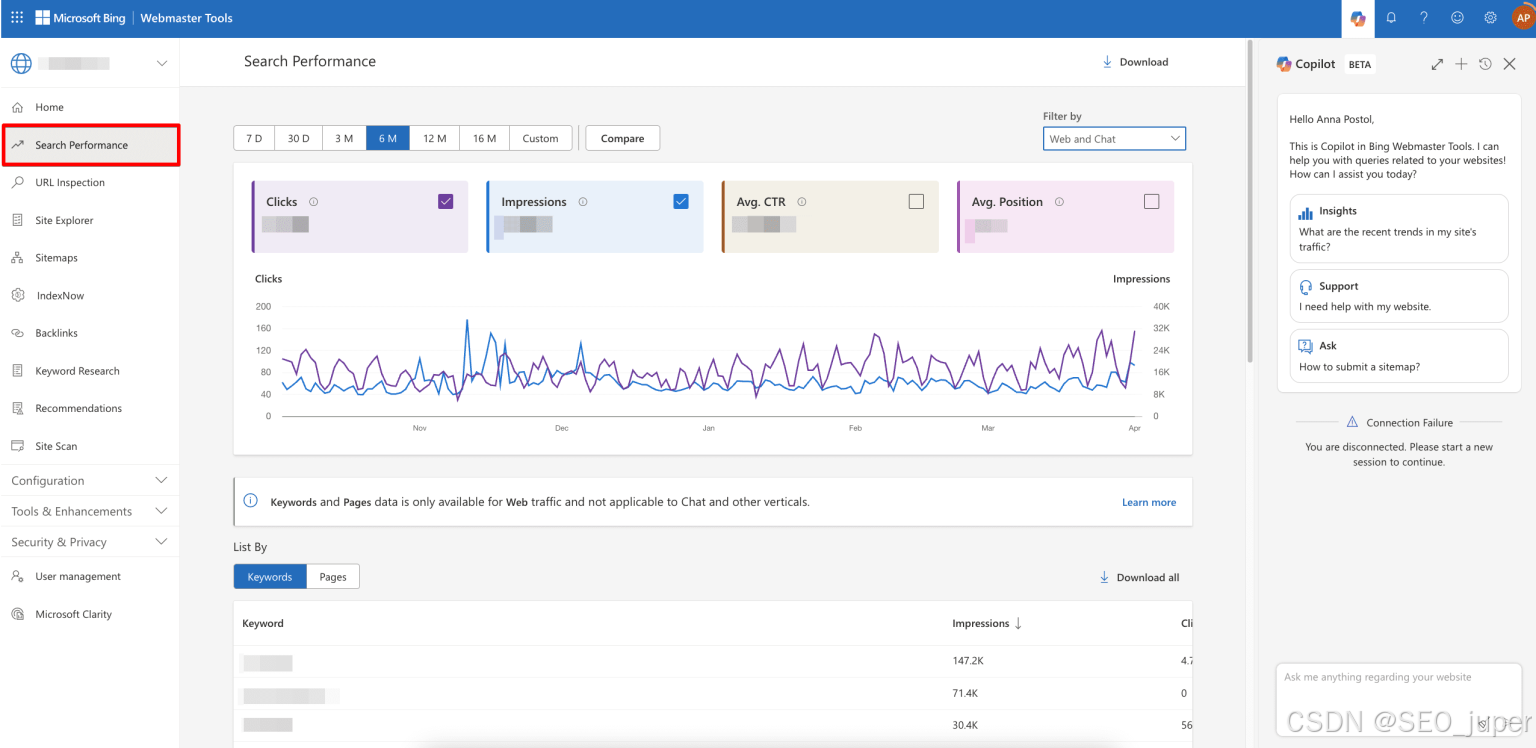Select the Custom date range
Screen dimensions: 1536x748
(541, 138)
